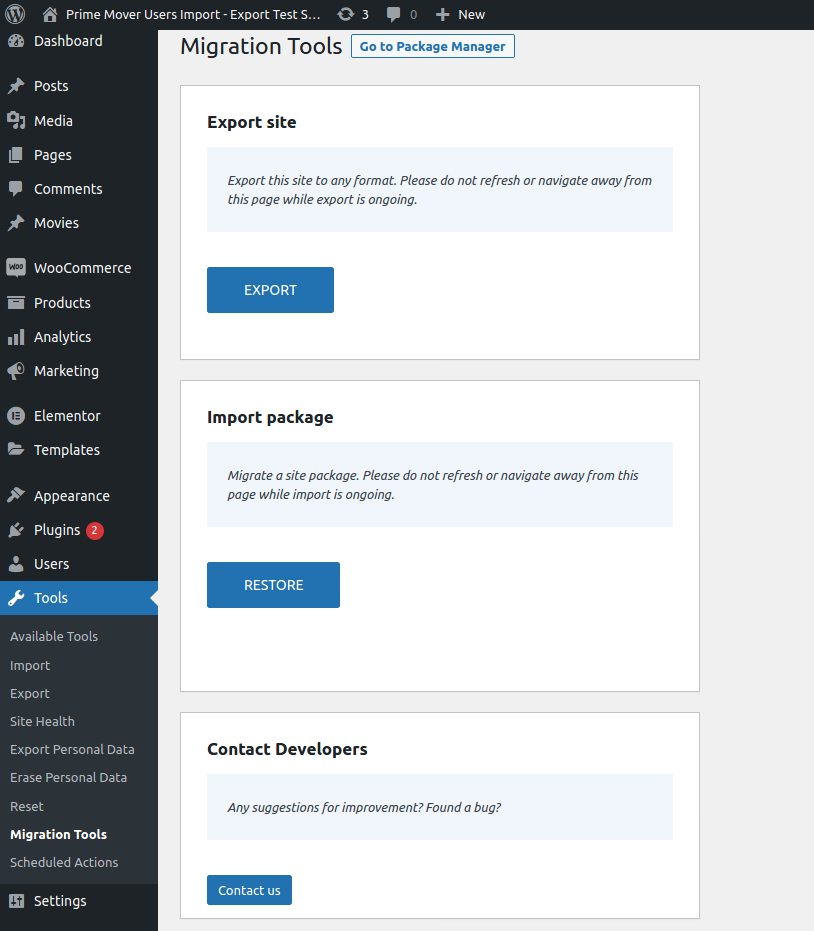The height and width of the screenshot is (931, 814).
Task: Click New in the admin bar
Action: 471,14
